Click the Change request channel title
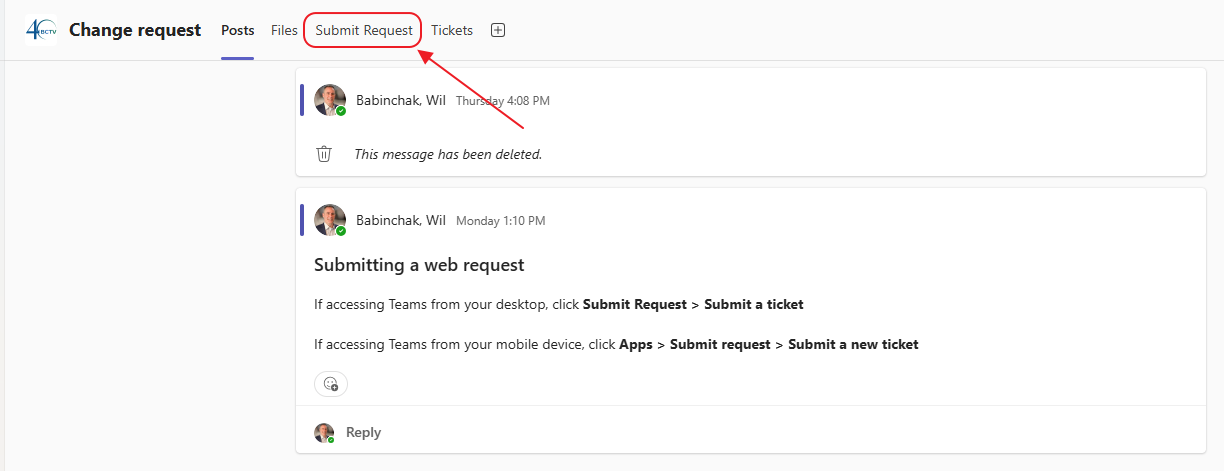Screen dimensions: 1224x471 [x=135, y=30]
